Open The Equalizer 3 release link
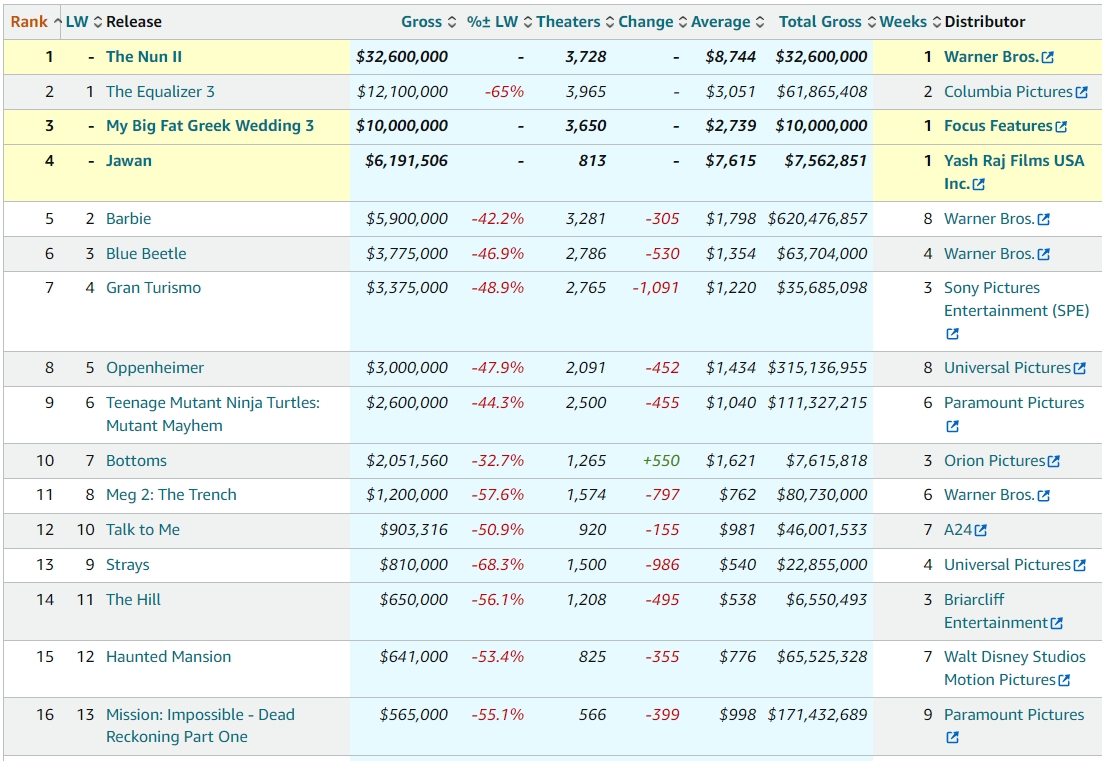The height and width of the screenshot is (761, 1106). point(160,92)
